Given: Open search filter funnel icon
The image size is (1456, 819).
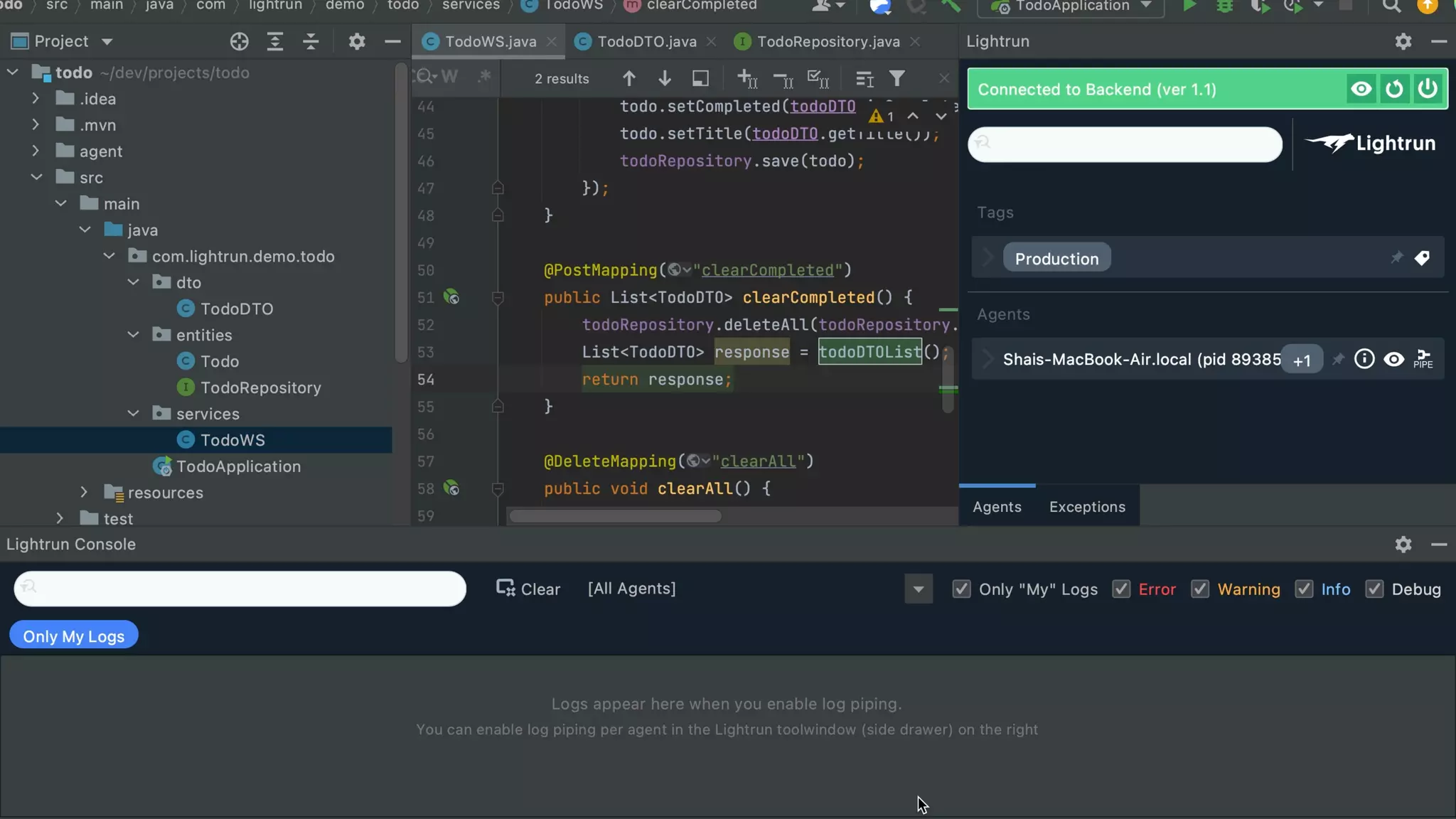Looking at the screenshot, I should pos(897,78).
